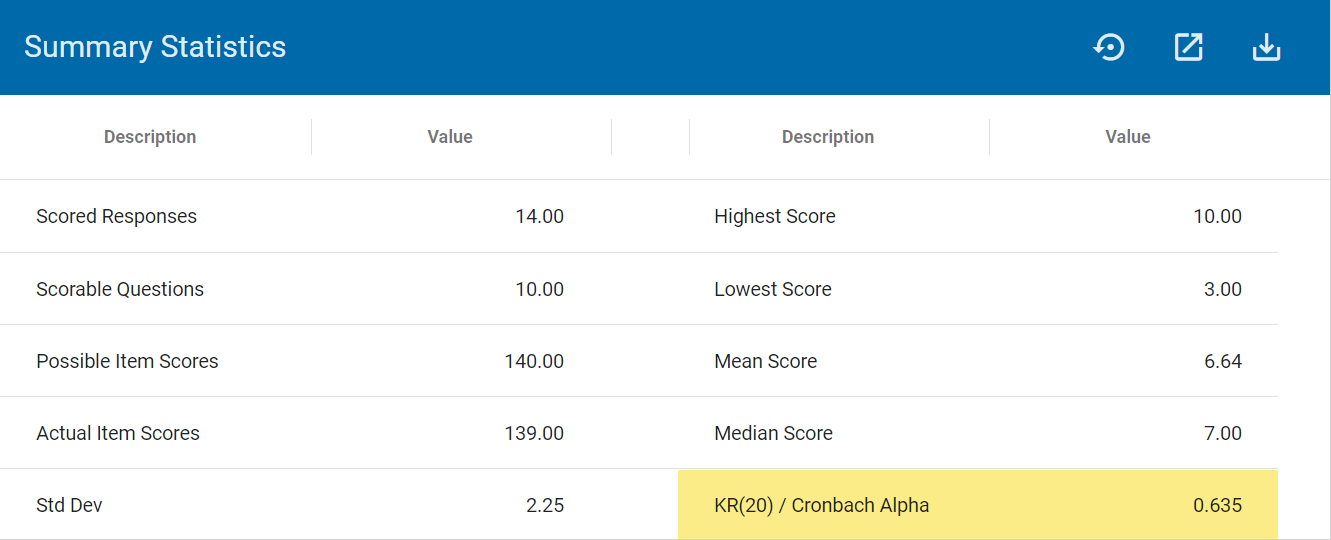Click the left Value column header
The height and width of the screenshot is (540, 1331).
pos(450,137)
